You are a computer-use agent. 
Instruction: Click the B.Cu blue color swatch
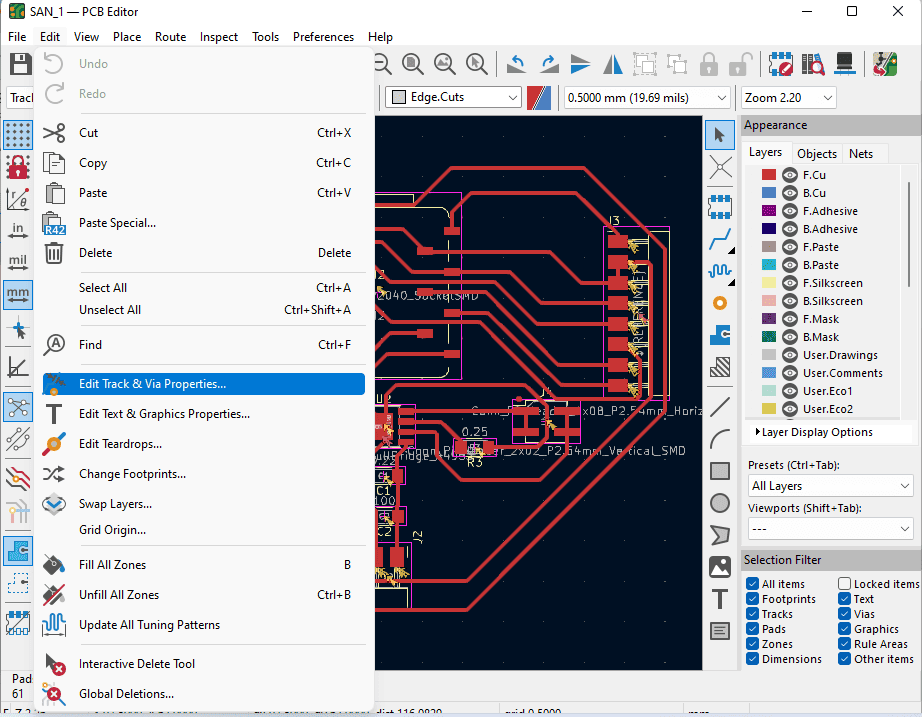click(x=769, y=193)
